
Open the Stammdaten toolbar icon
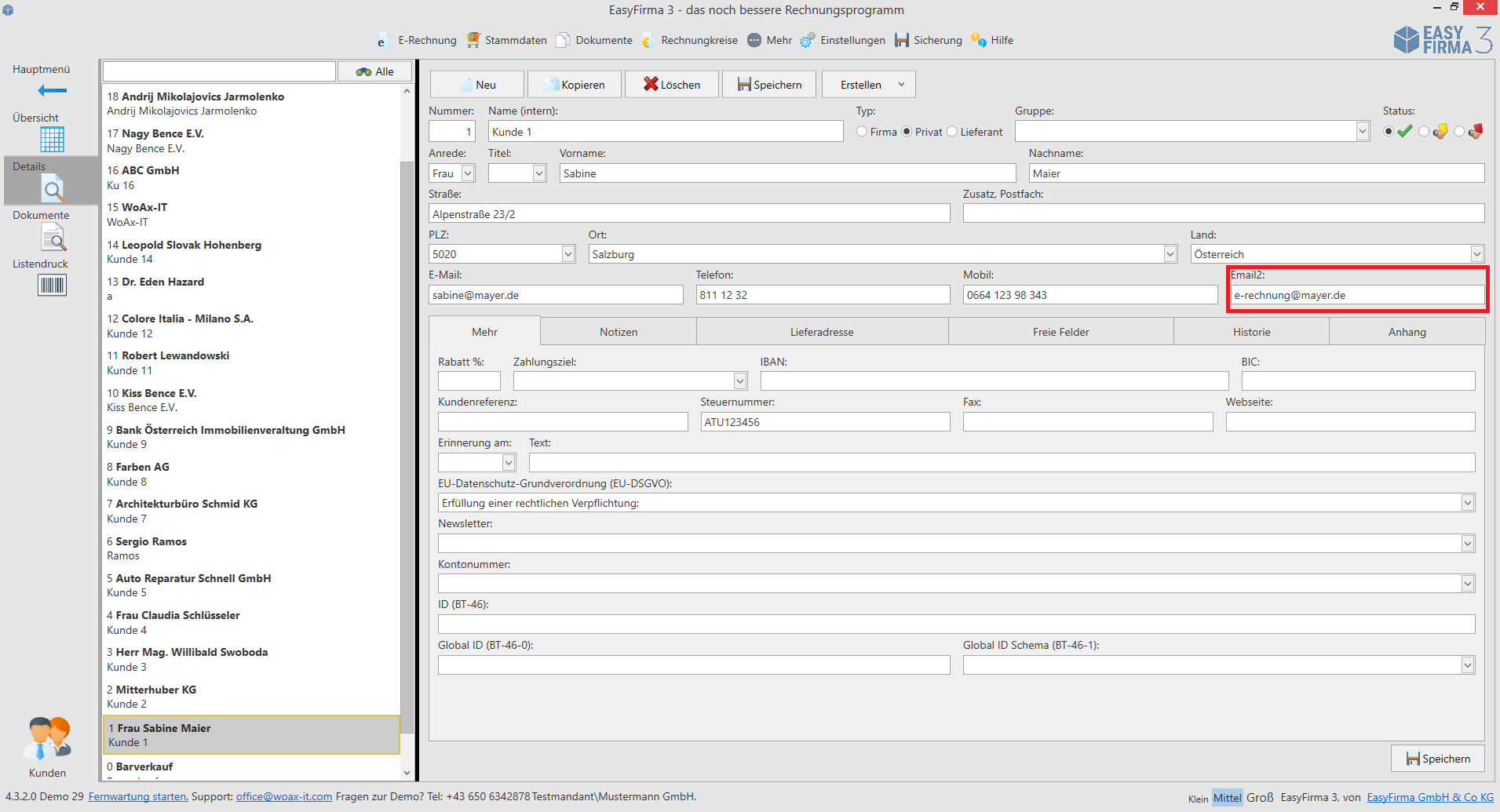tap(473, 40)
